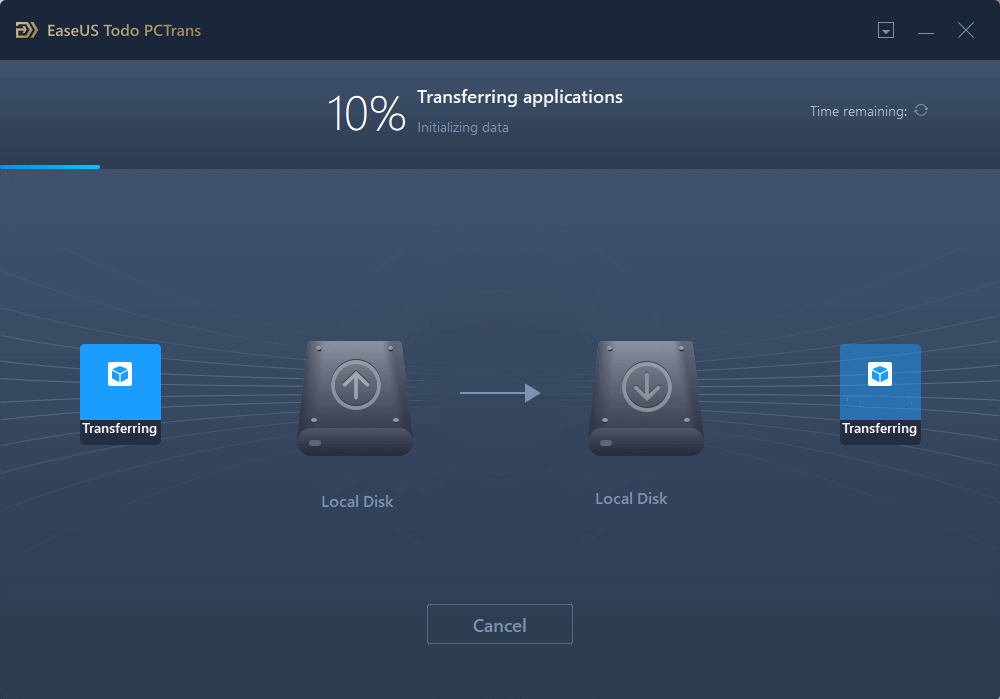Click the destination Local Disk download drive icon

tap(645, 397)
